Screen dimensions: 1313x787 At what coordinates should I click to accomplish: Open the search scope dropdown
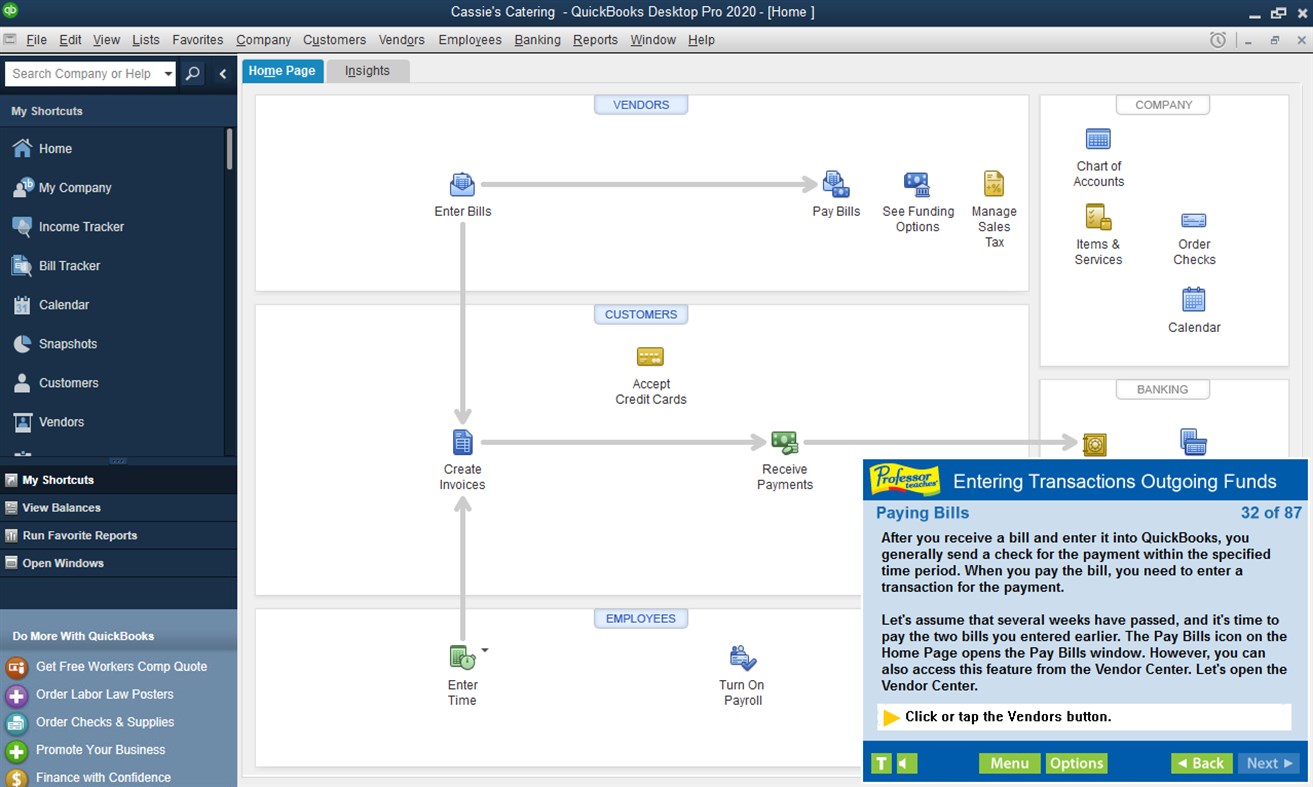(170, 73)
